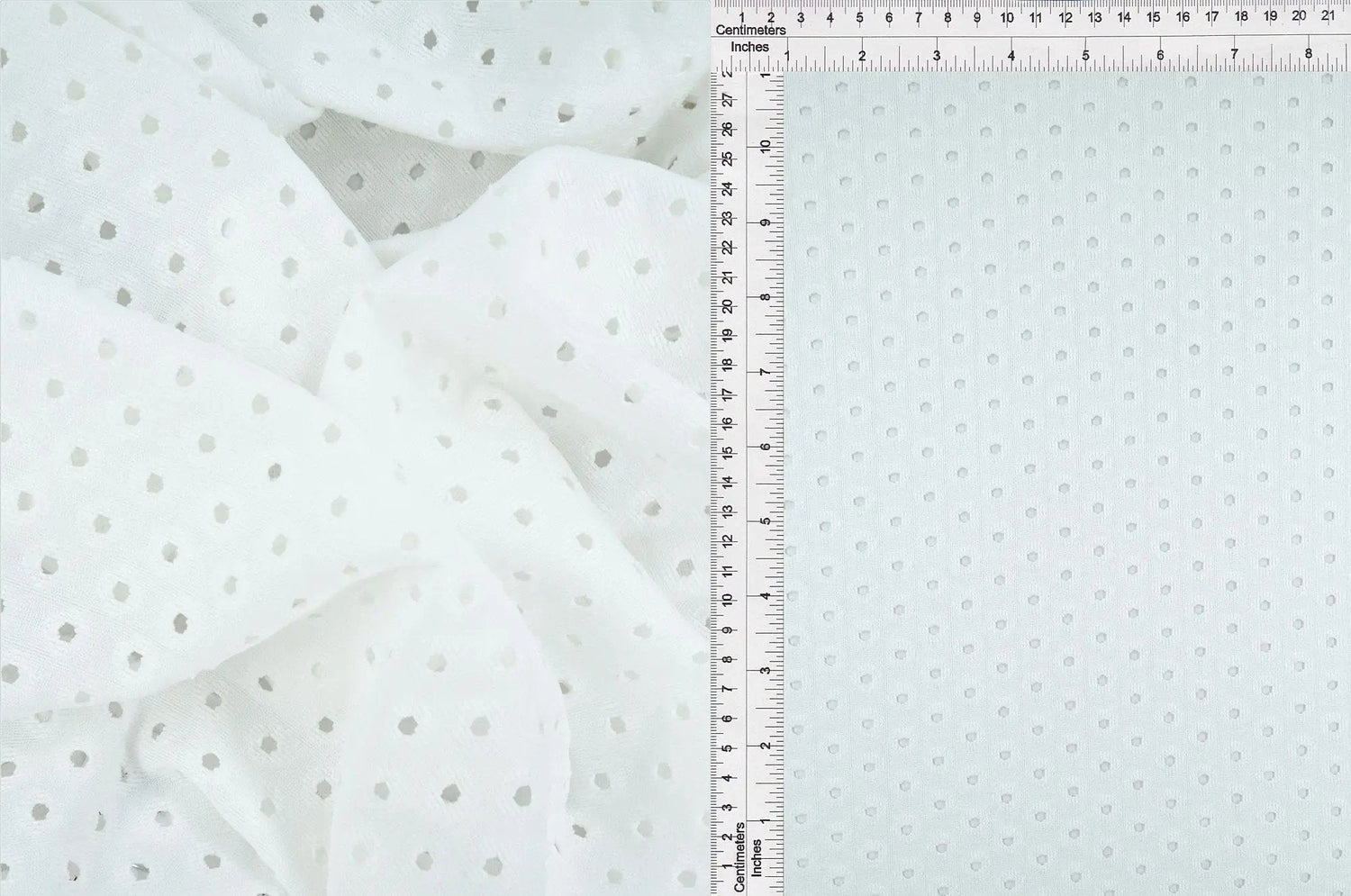Click the 20 centimeter mark on vertical ruler
The width and height of the screenshot is (1351, 896).
point(725,307)
